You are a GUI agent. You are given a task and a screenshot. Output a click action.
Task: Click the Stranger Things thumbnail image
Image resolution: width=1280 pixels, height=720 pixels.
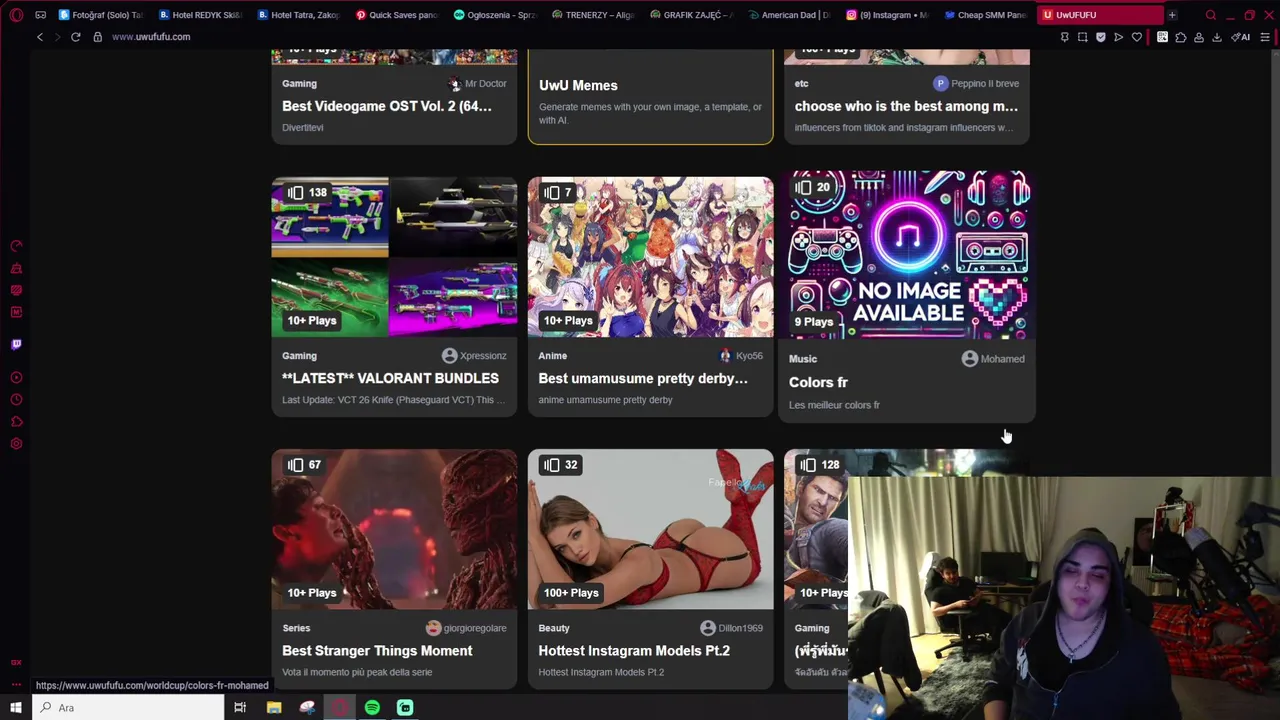tap(394, 529)
